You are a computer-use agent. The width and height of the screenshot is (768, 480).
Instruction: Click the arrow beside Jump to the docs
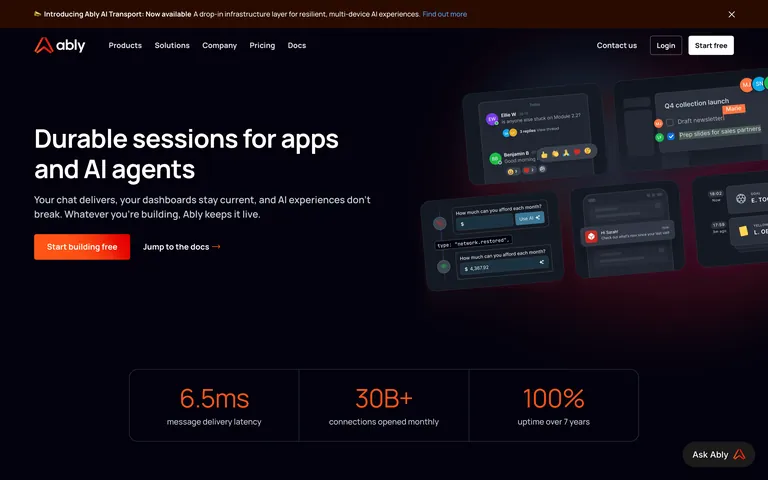216,247
